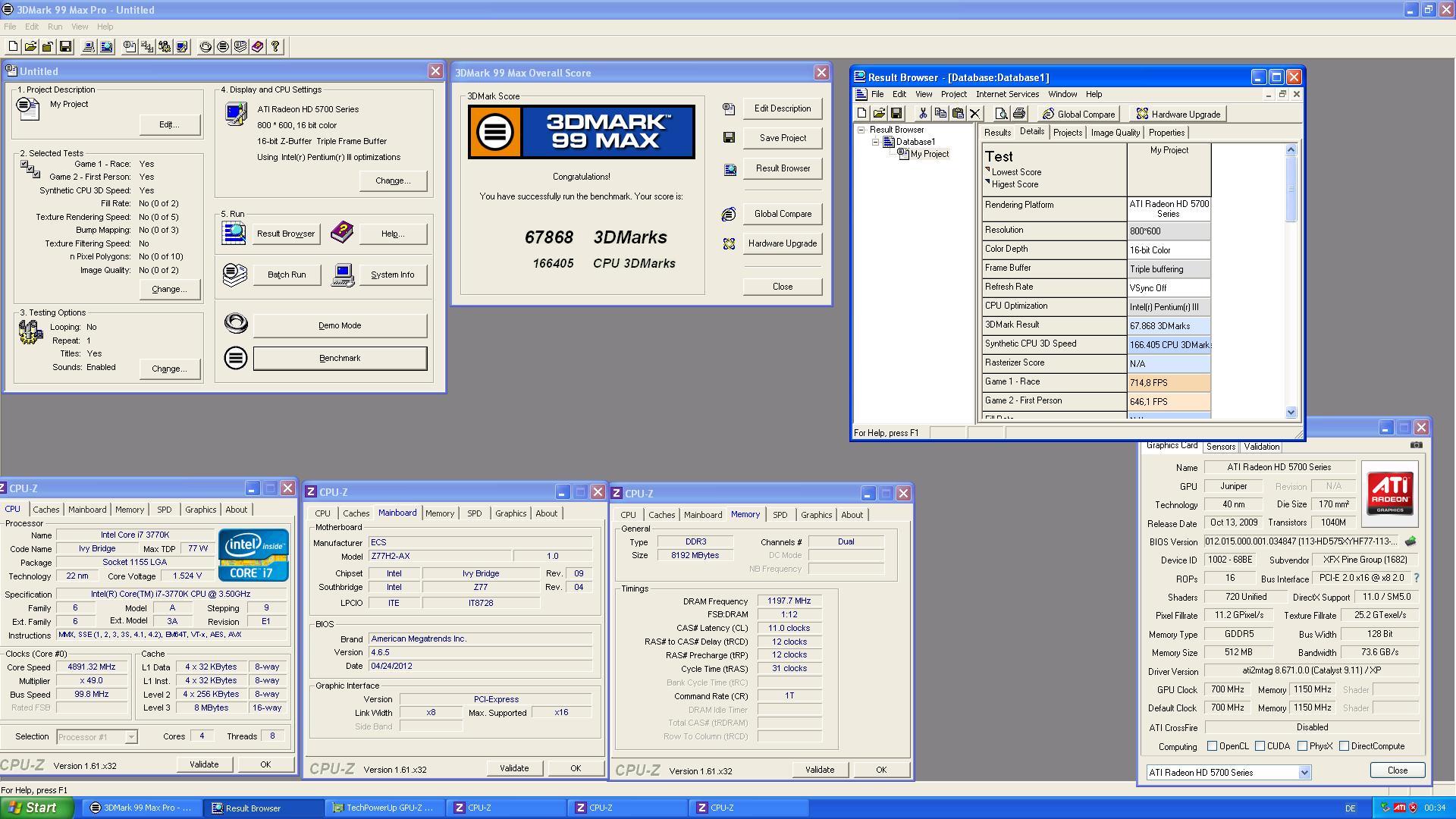Click Global Compare button in Result Browser toolbar
This screenshot has height=819, width=1456.
tap(1078, 114)
